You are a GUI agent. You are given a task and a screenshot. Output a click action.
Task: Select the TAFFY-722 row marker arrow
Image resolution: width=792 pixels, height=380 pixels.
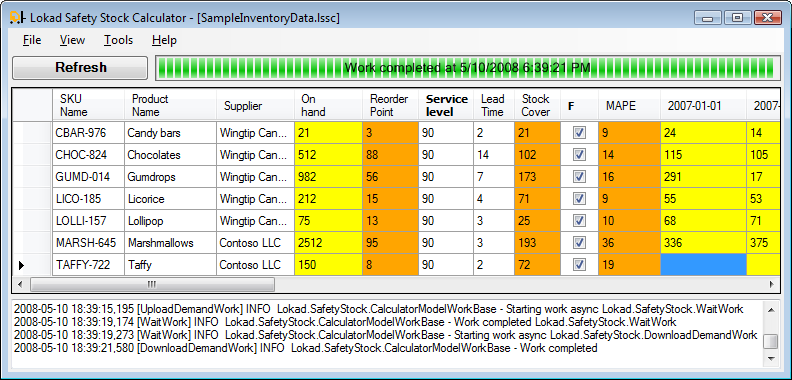21,264
